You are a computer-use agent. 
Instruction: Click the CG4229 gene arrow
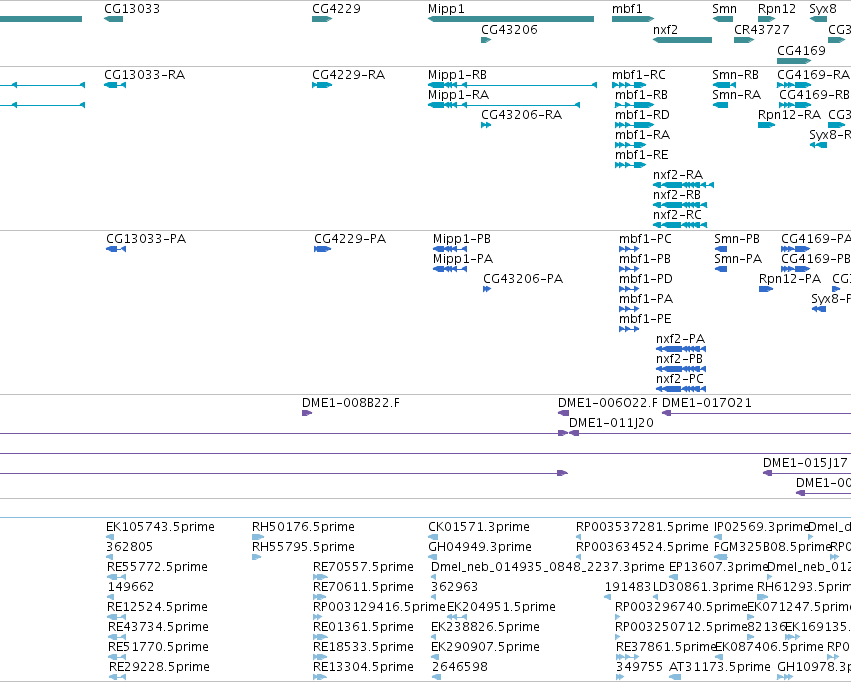322,19
